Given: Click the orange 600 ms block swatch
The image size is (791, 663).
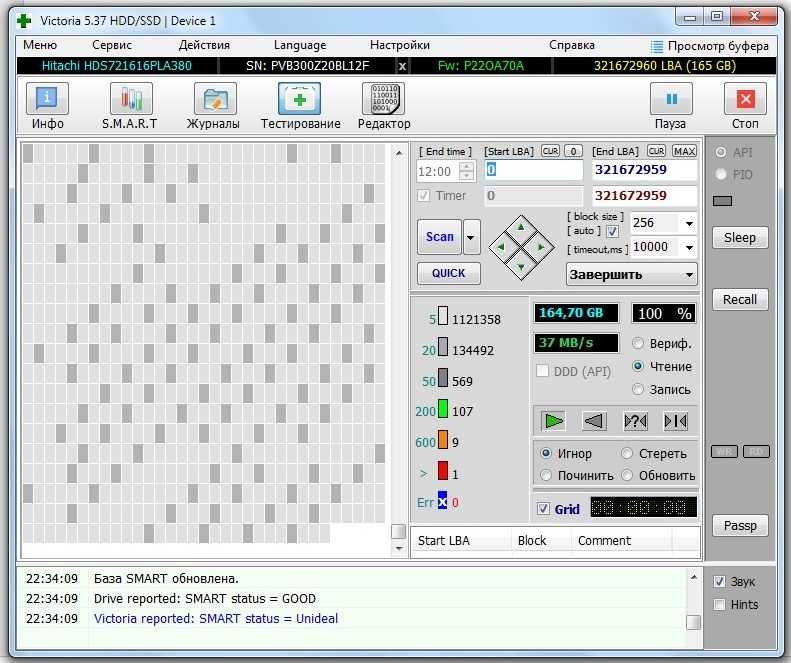Looking at the screenshot, I should click(442, 439).
